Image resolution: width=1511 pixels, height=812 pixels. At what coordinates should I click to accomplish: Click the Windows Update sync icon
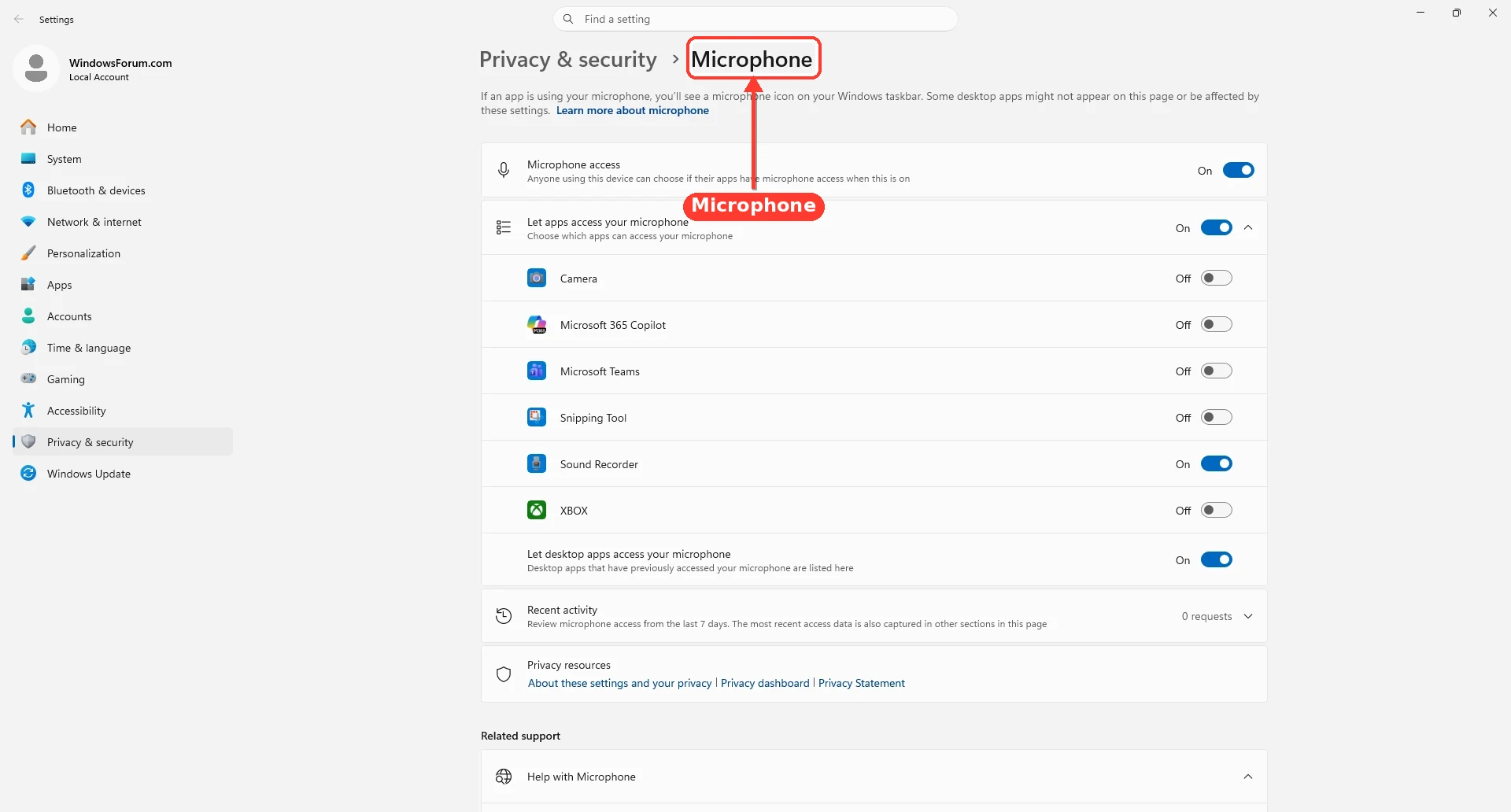(x=28, y=473)
